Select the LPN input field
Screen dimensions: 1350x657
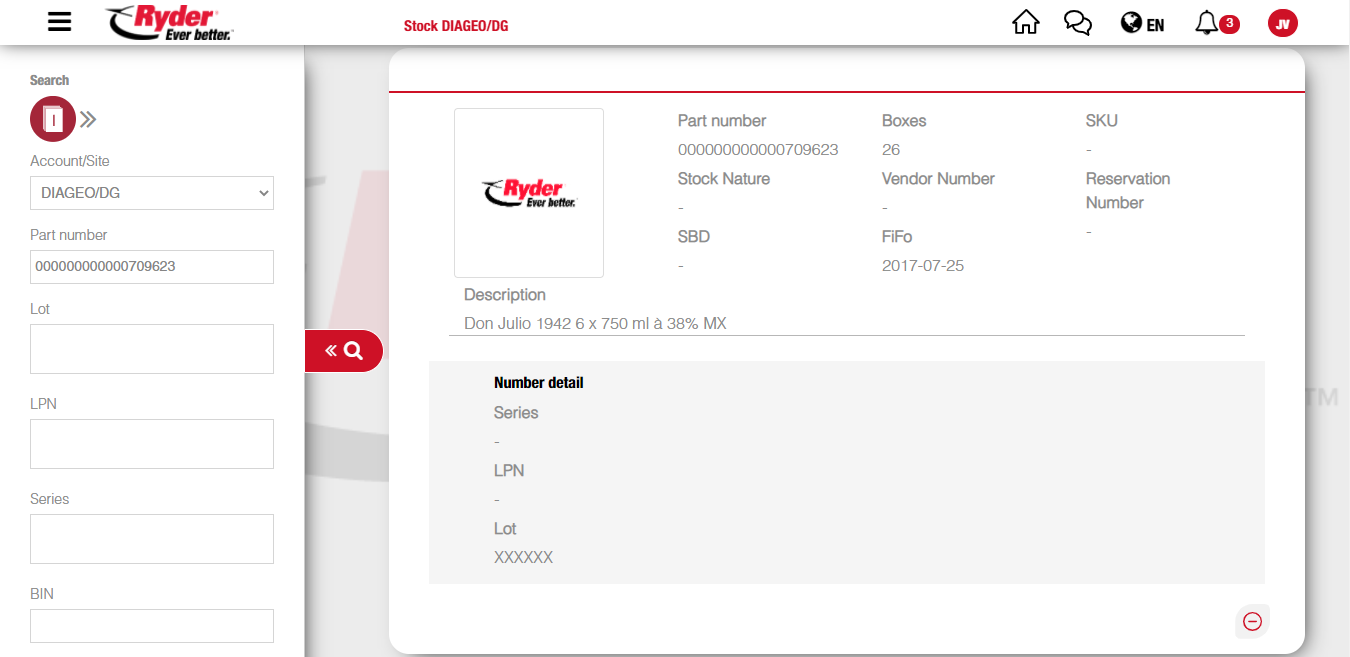tap(152, 444)
